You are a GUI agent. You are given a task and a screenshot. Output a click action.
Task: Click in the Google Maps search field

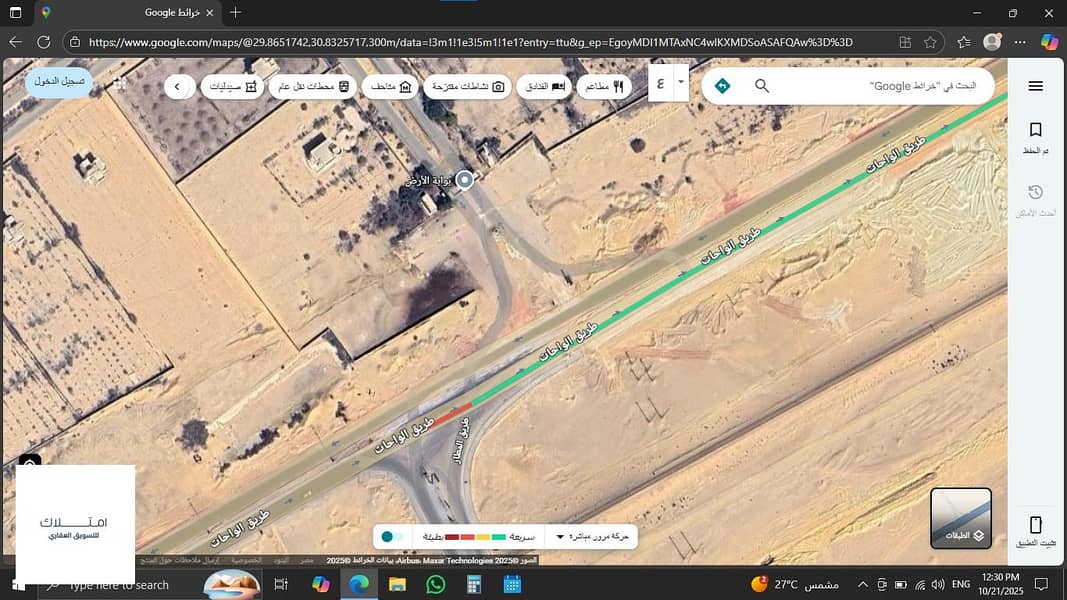[x=880, y=86]
